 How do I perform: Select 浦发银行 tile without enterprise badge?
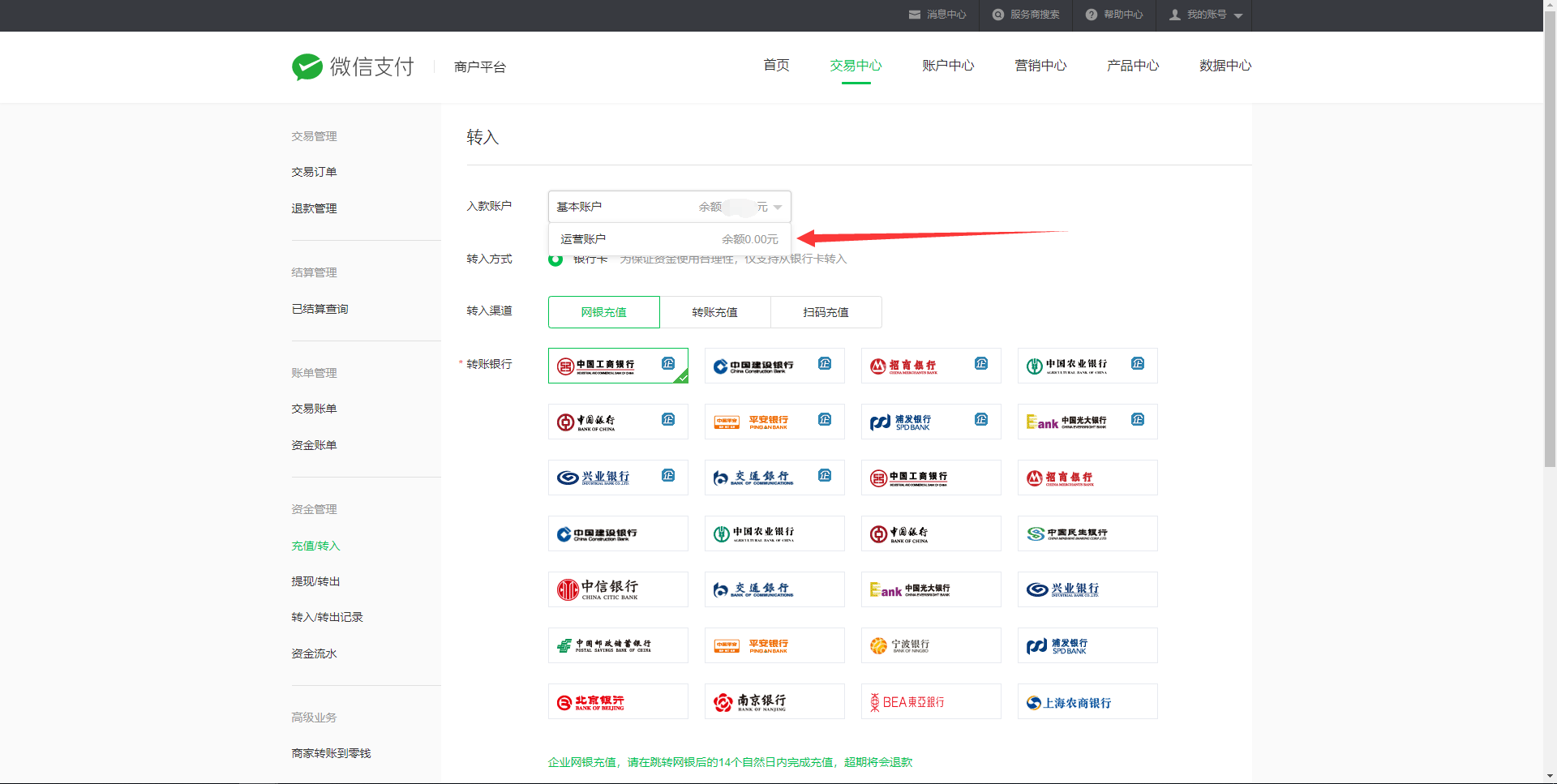pos(1087,645)
